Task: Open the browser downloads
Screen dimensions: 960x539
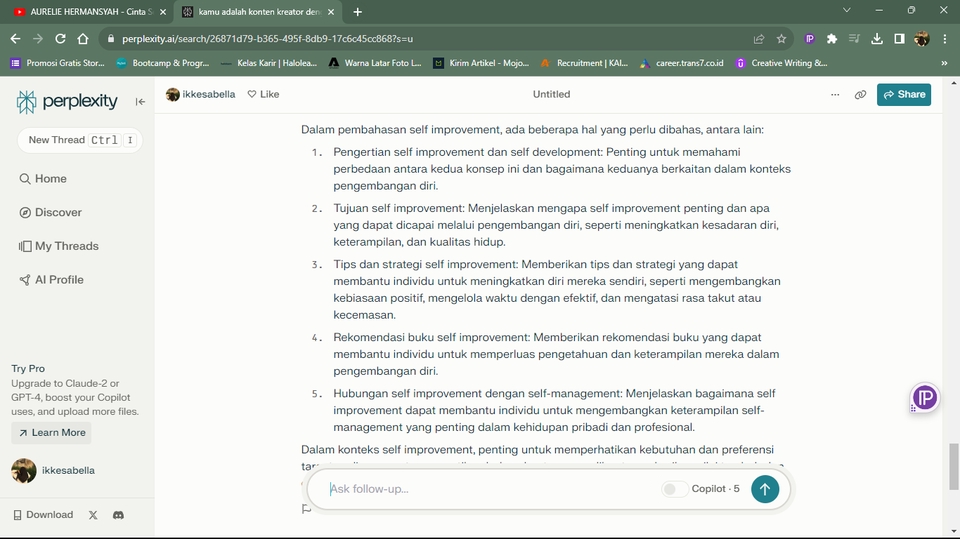Action: pyautogui.click(x=877, y=39)
